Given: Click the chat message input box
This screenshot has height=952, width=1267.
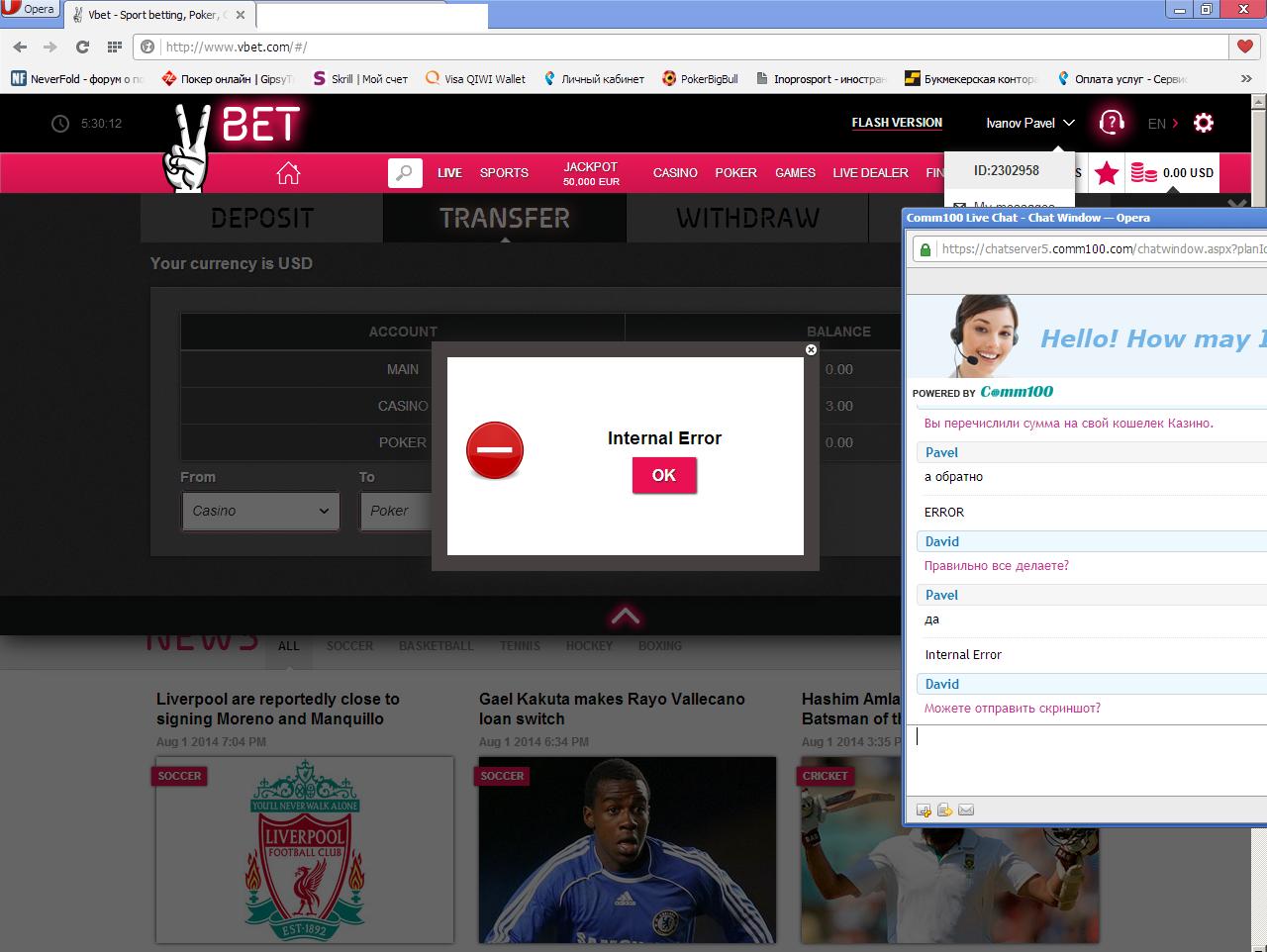Looking at the screenshot, I should coord(1087,758).
